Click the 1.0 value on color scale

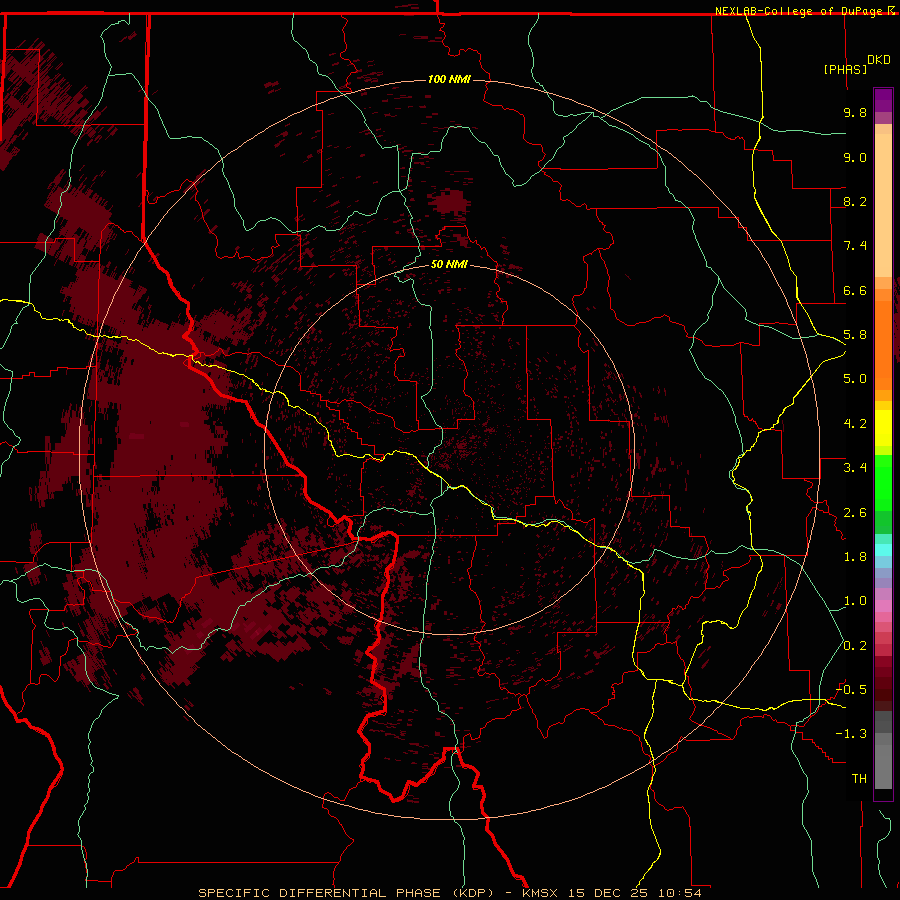(855, 601)
